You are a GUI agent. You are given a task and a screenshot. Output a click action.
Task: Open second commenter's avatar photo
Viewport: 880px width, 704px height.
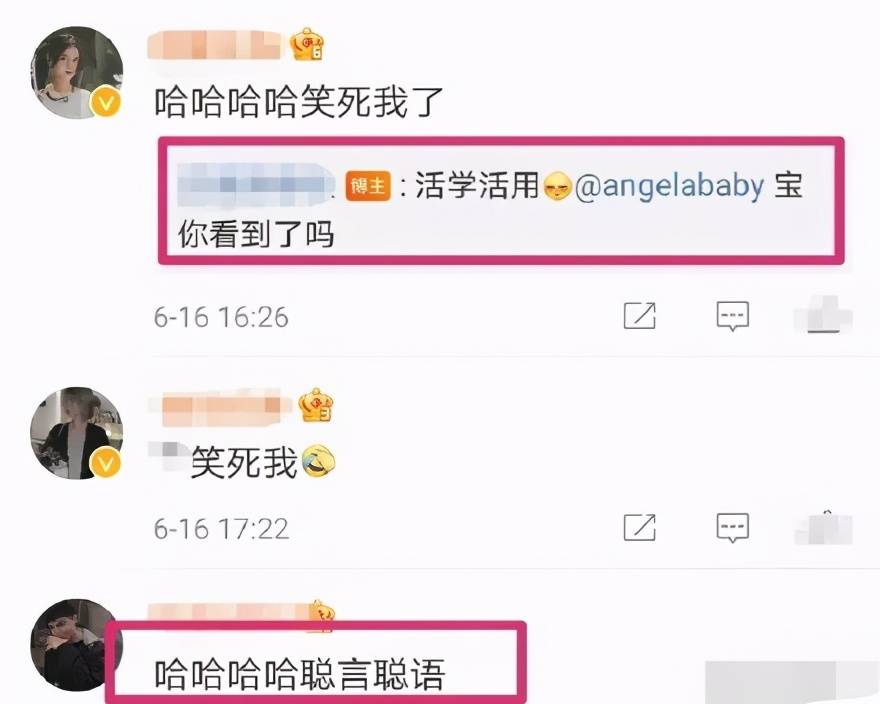coord(77,433)
